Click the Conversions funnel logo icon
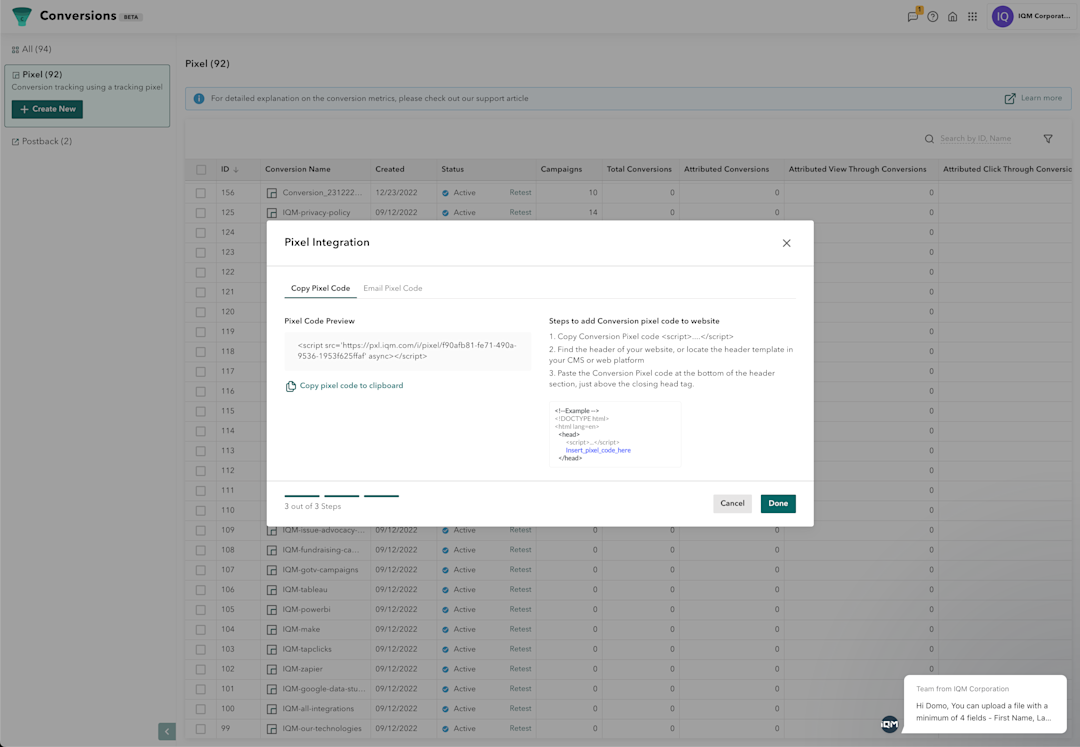The width and height of the screenshot is (1080, 747). [22, 17]
